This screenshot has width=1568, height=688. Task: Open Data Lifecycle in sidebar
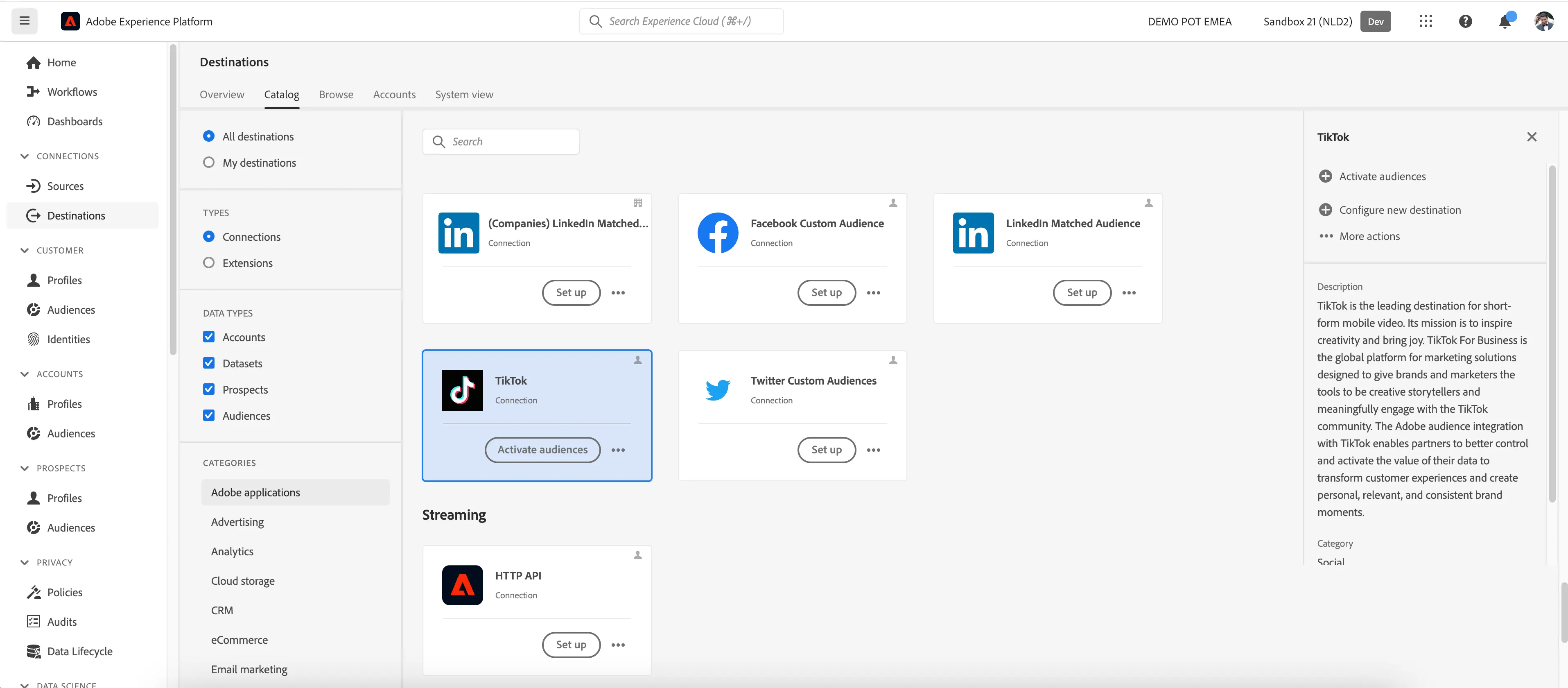point(80,651)
